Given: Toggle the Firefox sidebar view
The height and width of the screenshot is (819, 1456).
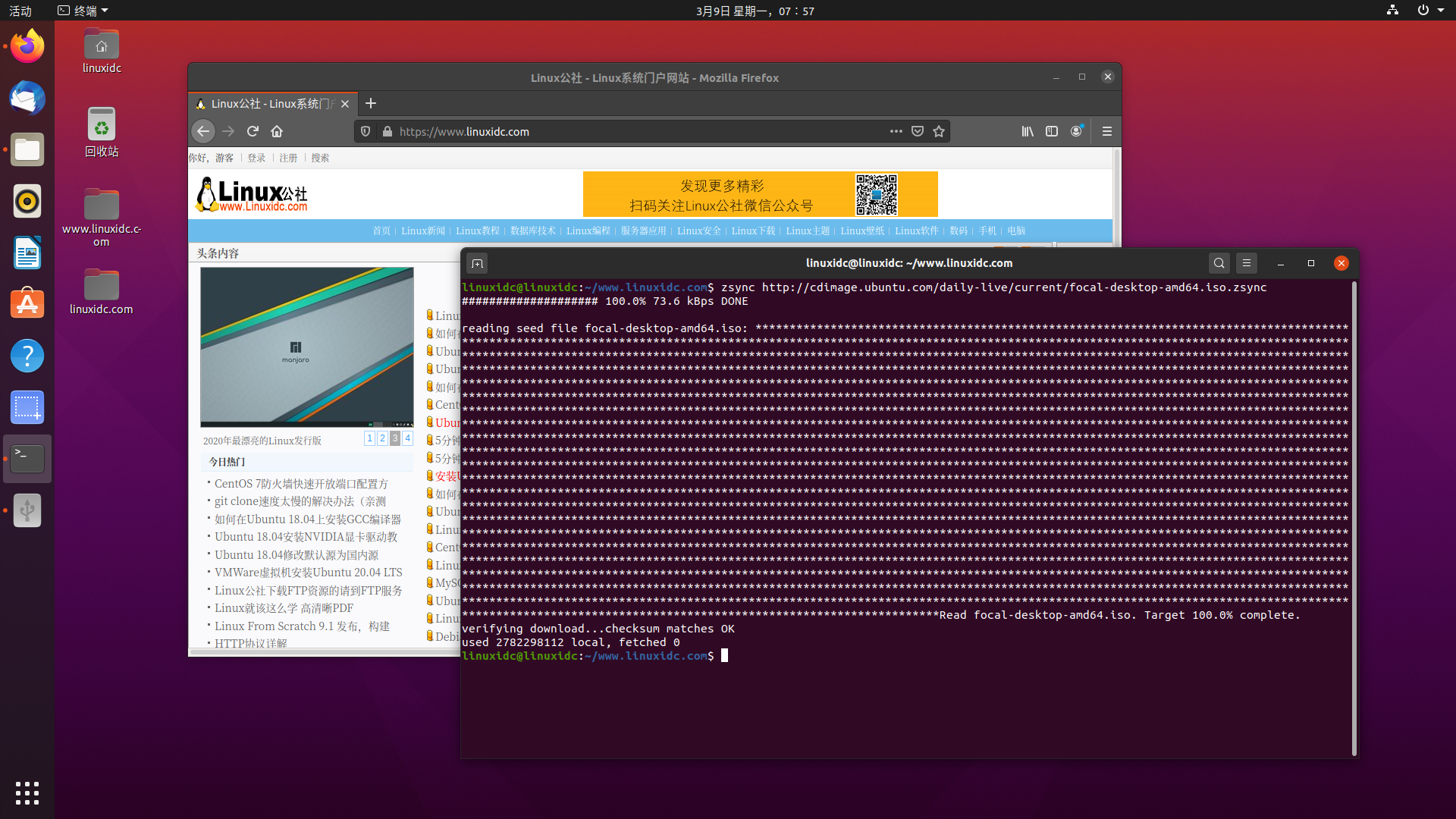Looking at the screenshot, I should point(1052,131).
